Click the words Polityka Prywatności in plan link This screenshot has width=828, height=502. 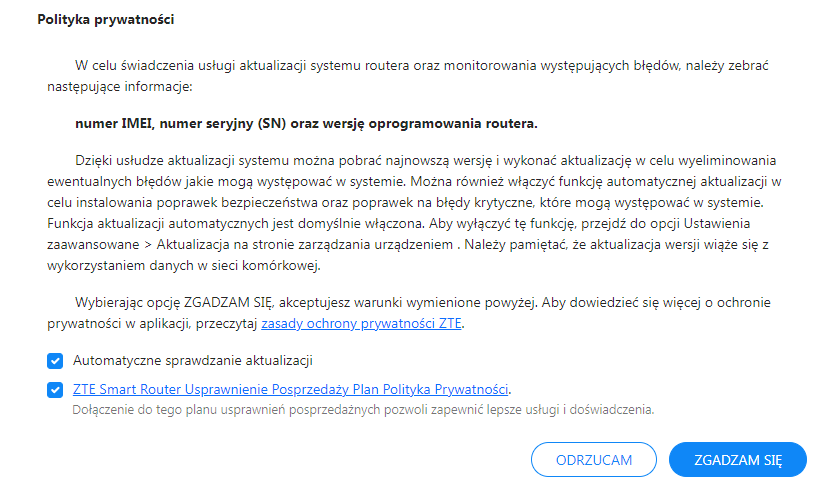(445, 390)
